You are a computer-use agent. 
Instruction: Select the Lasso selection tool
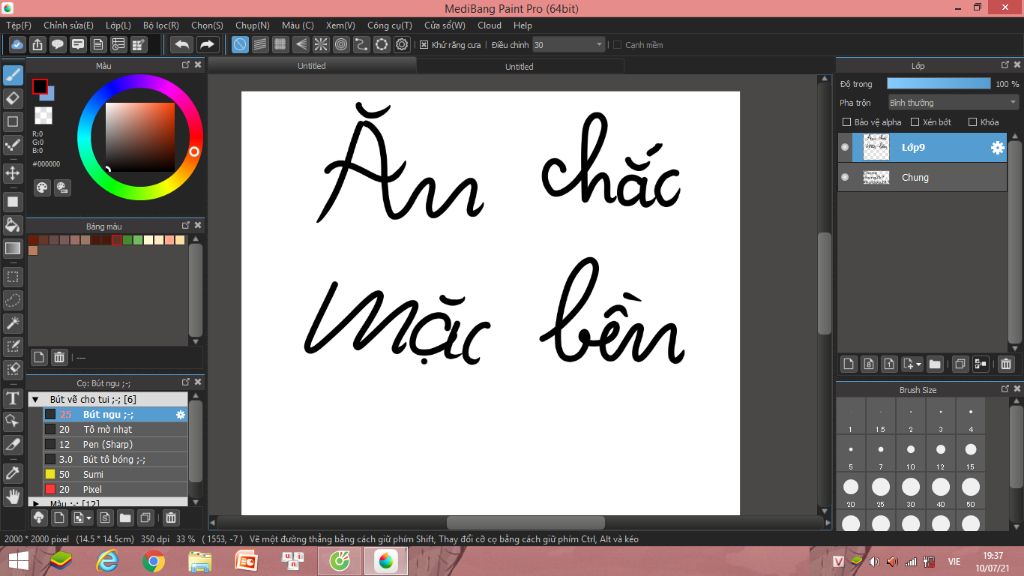[x=12, y=300]
